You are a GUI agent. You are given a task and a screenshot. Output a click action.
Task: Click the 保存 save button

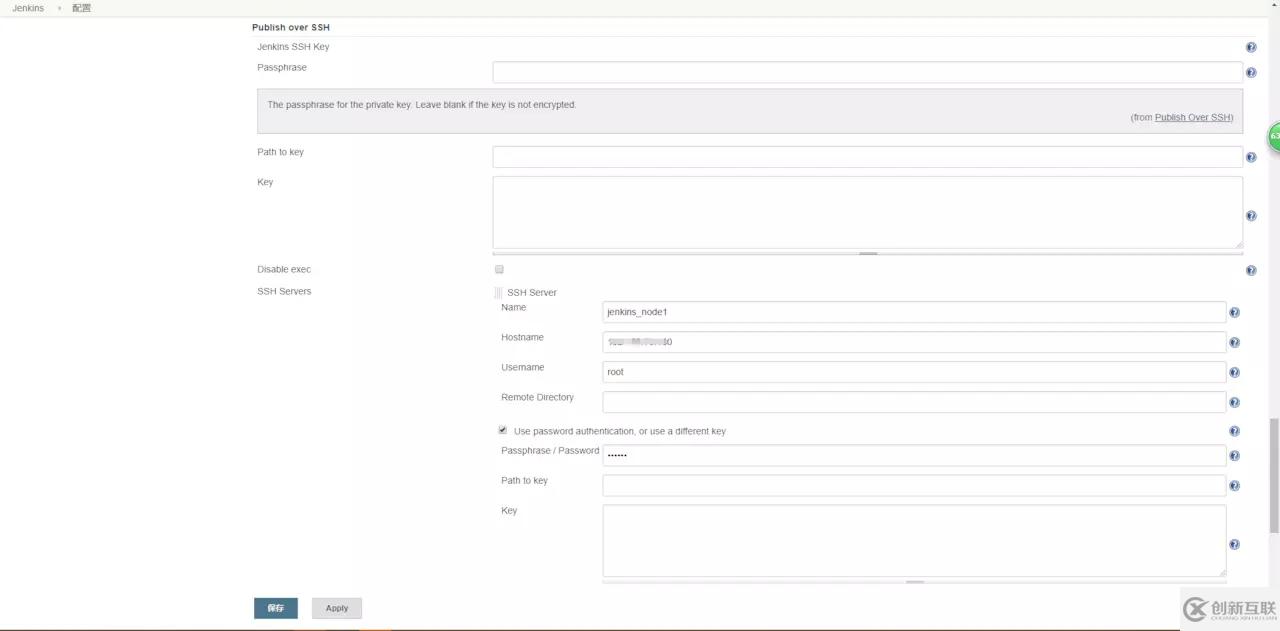tap(276, 608)
